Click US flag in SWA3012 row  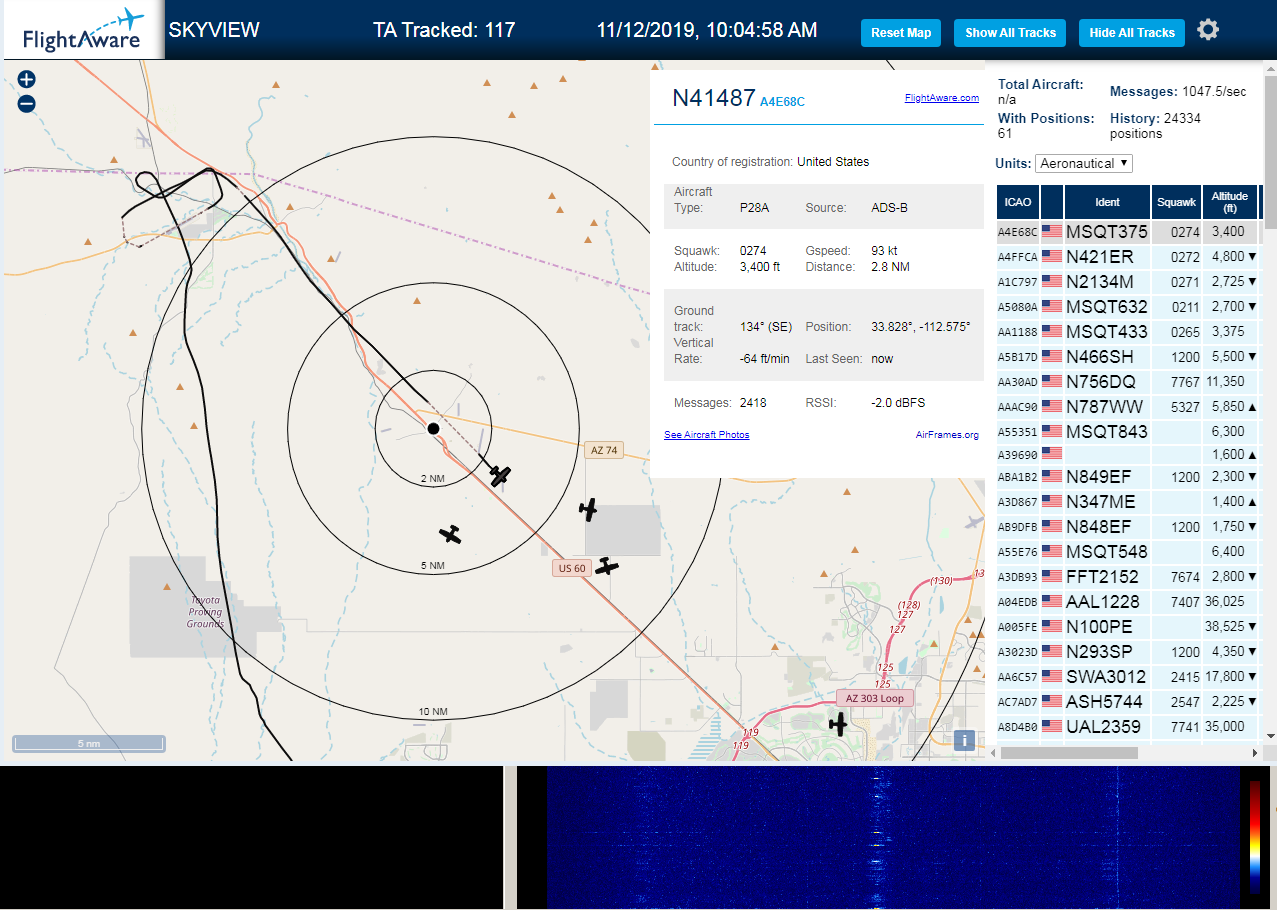(x=1052, y=676)
